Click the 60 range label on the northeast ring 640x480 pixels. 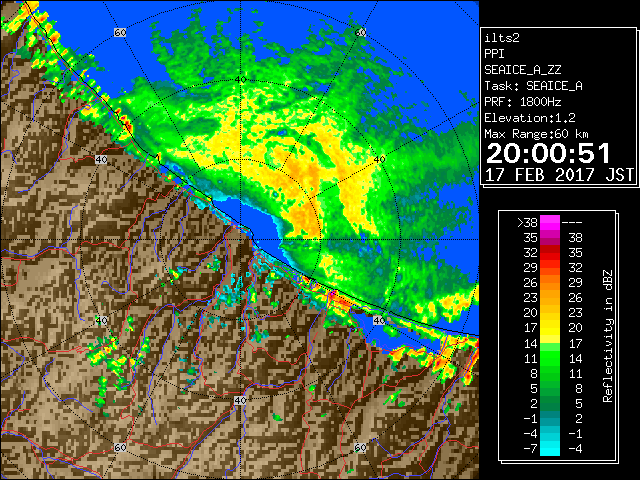[360, 32]
